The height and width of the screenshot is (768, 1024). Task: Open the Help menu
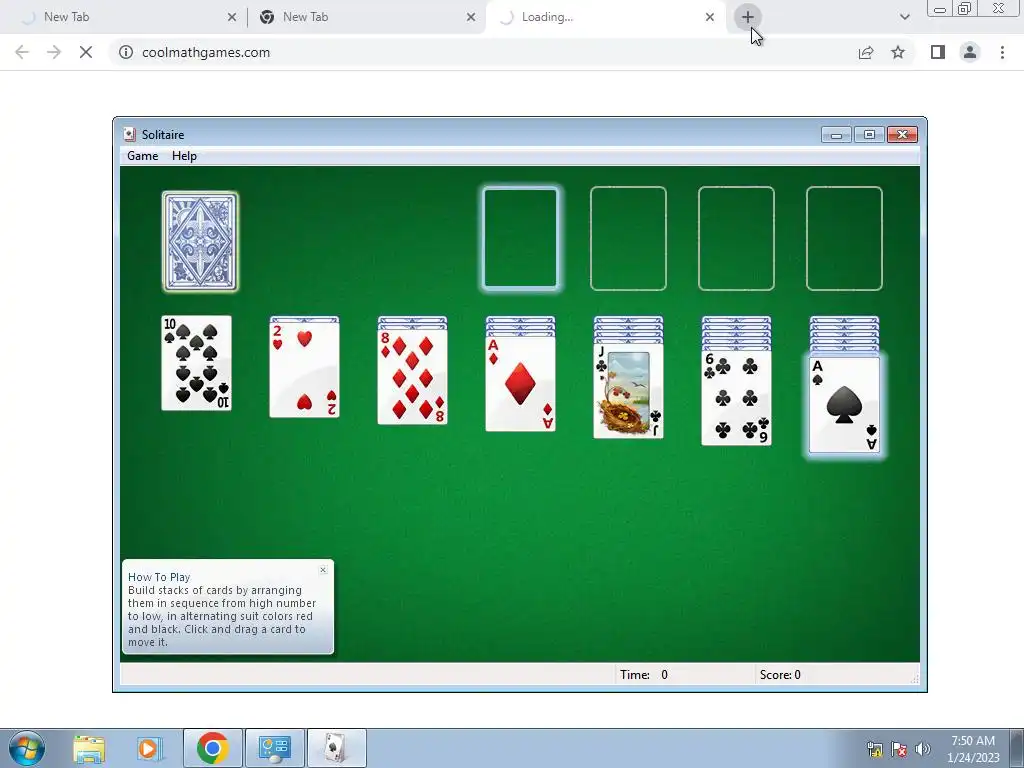[184, 156]
